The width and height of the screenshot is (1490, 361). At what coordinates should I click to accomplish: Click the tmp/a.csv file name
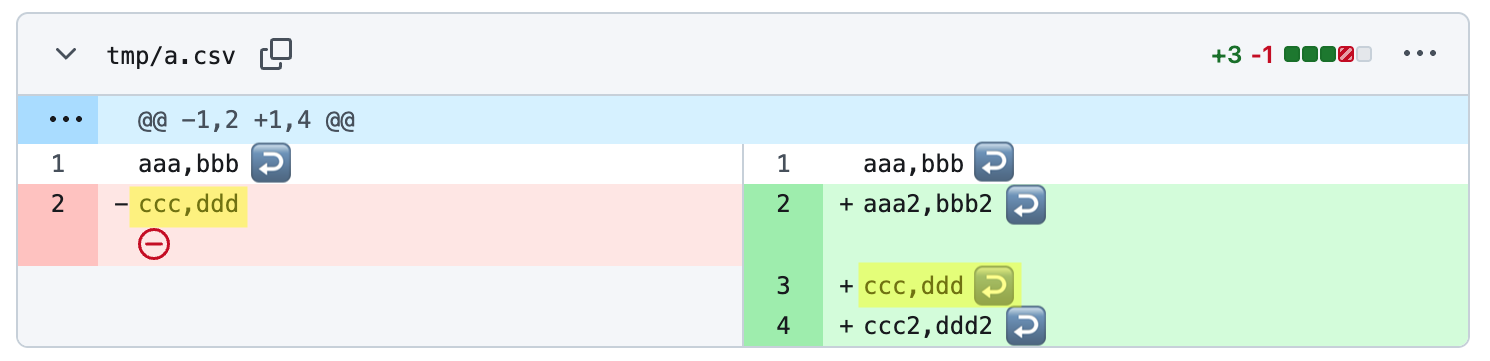(171, 56)
